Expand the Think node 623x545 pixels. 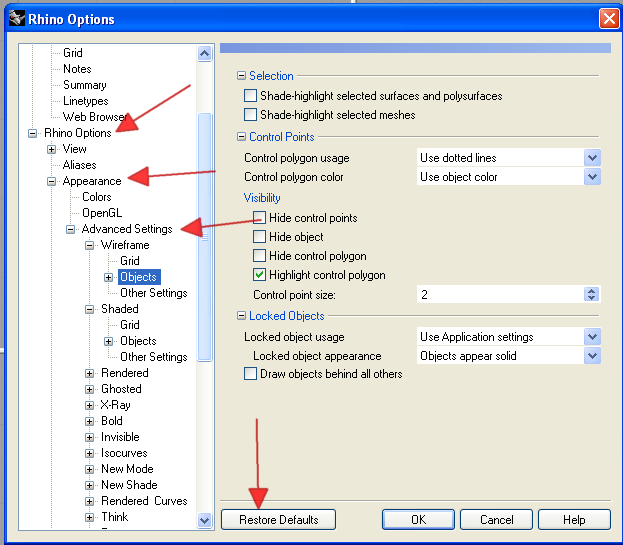pos(89,517)
